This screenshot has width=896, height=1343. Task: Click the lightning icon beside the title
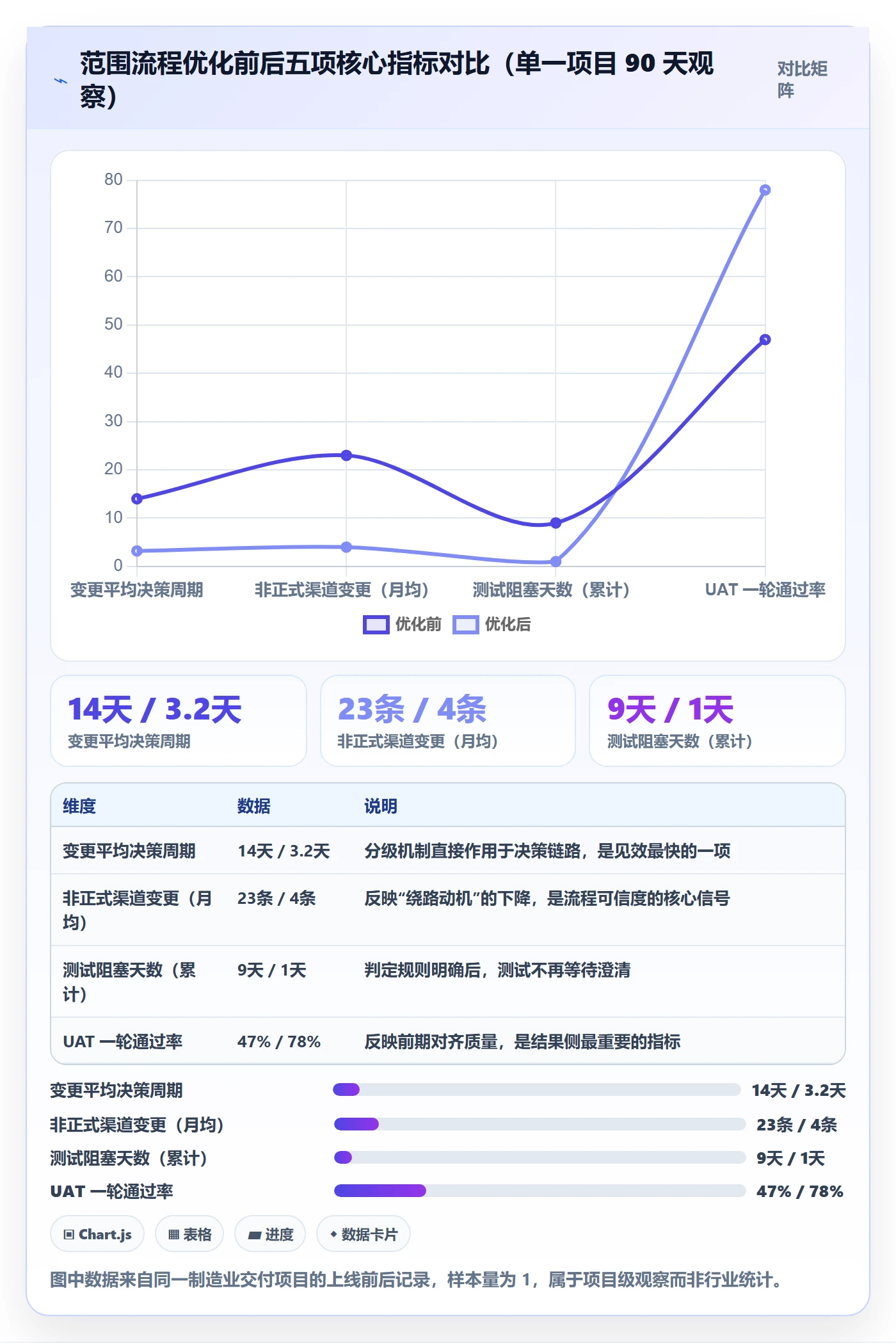[61, 81]
